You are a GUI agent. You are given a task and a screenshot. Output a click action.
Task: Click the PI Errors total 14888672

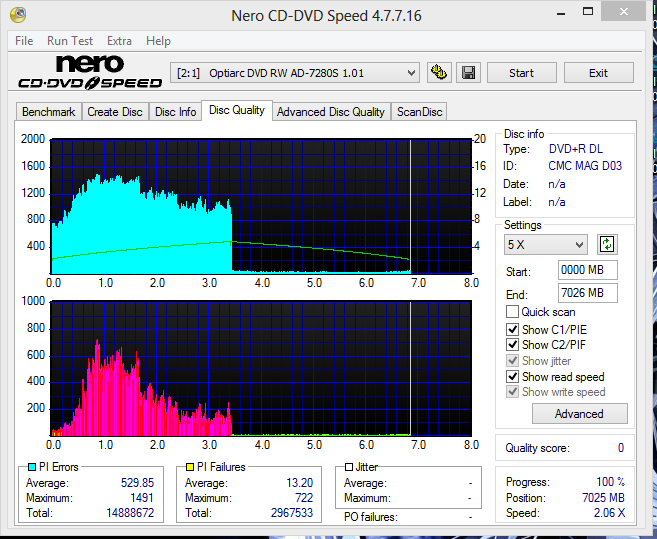point(130,513)
